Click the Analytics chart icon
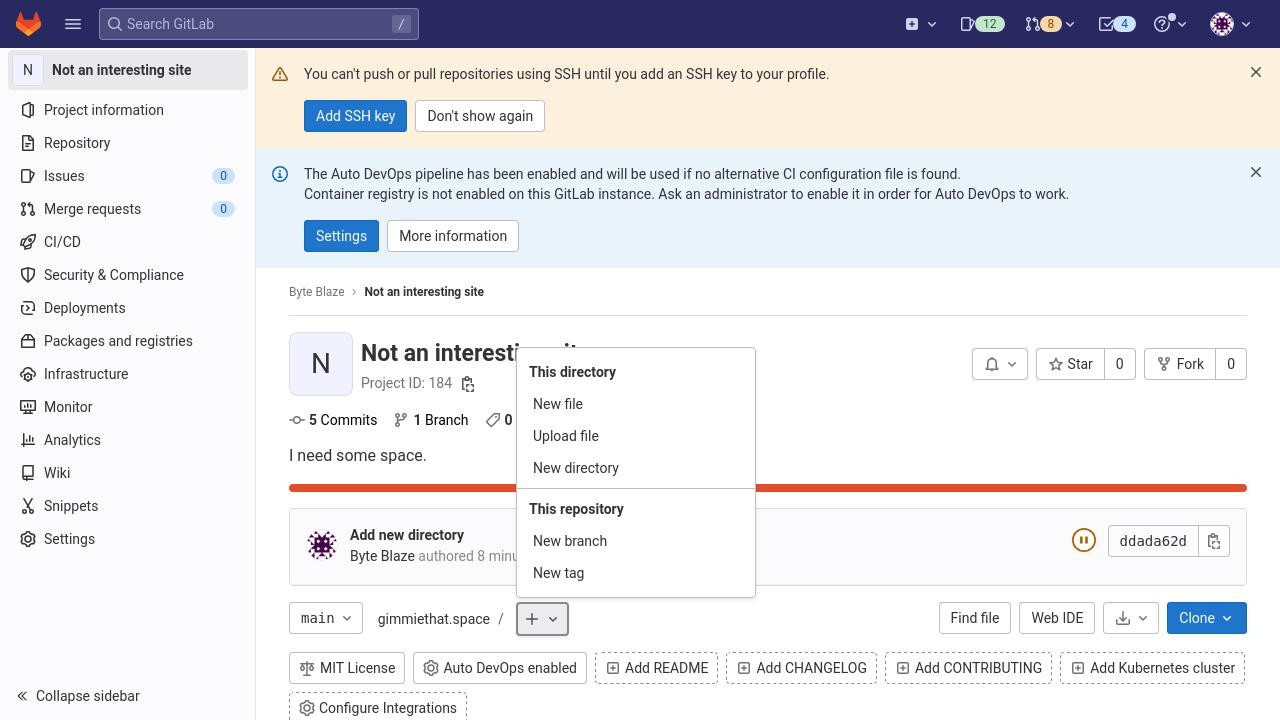 coord(28,440)
